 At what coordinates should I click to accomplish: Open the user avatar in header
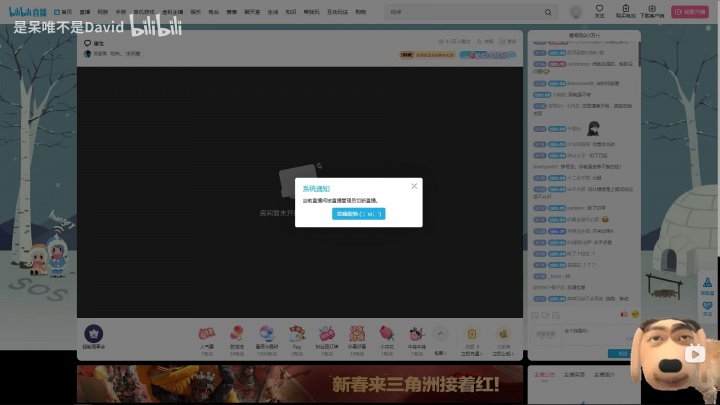tap(576, 12)
